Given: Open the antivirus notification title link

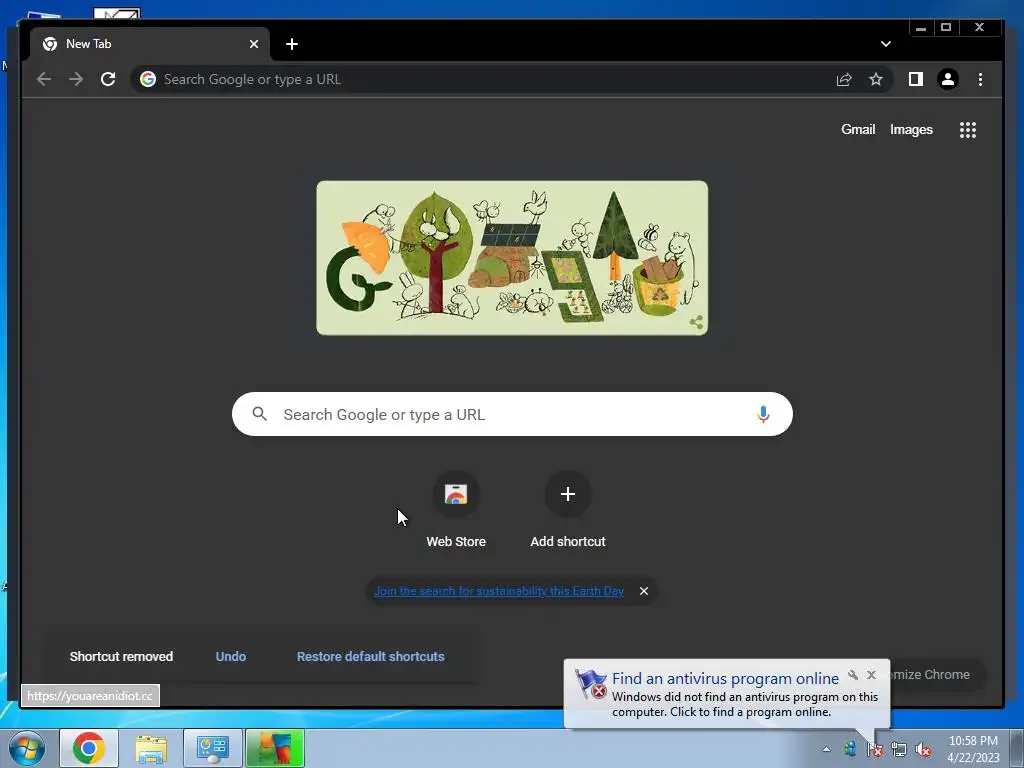Looking at the screenshot, I should click(x=725, y=679).
